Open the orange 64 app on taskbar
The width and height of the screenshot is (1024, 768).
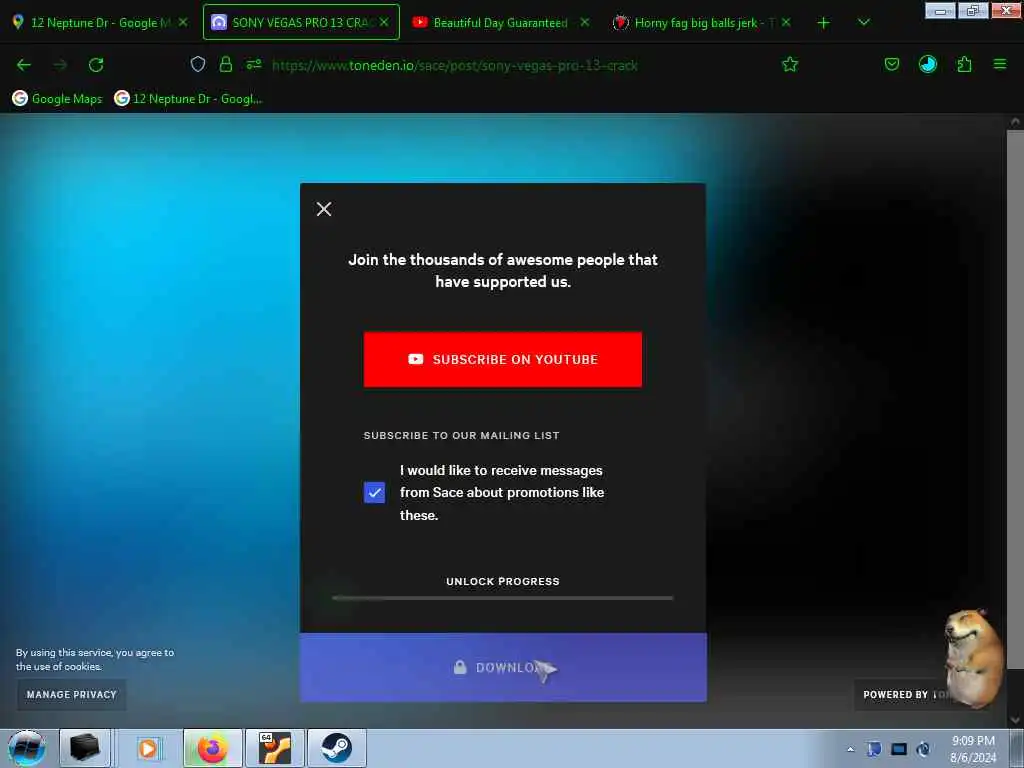[275, 748]
